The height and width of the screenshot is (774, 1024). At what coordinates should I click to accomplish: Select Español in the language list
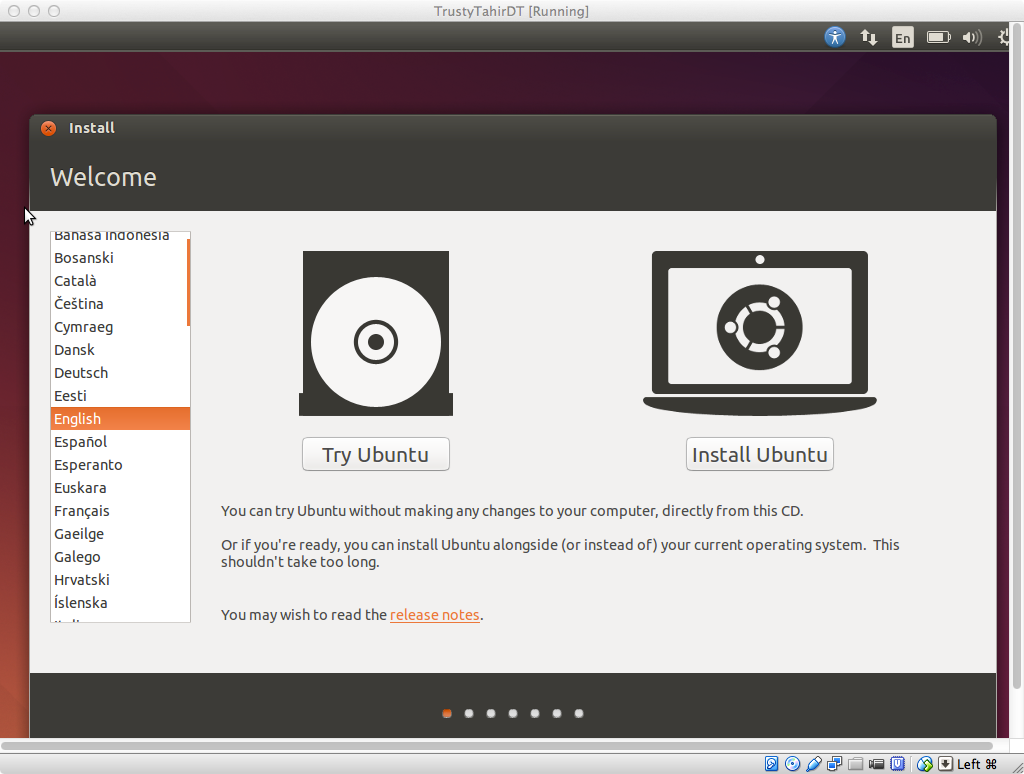click(x=120, y=442)
